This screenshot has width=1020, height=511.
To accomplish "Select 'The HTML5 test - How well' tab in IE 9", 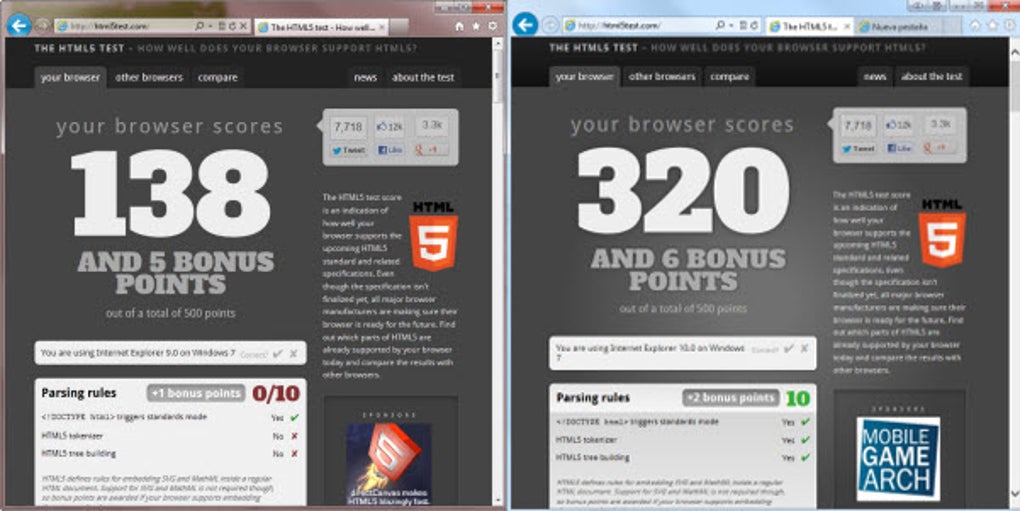I will coord(321,27).
